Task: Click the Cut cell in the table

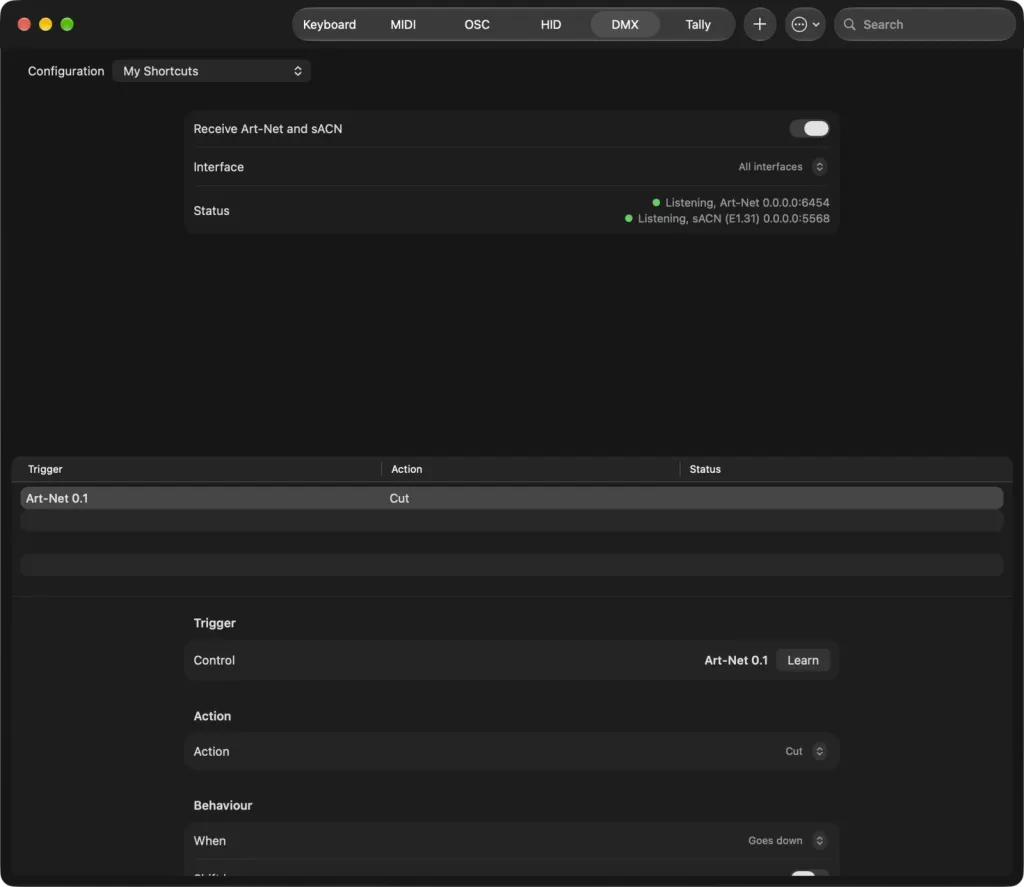Action: pyautogui.click(x=399, y=498)
